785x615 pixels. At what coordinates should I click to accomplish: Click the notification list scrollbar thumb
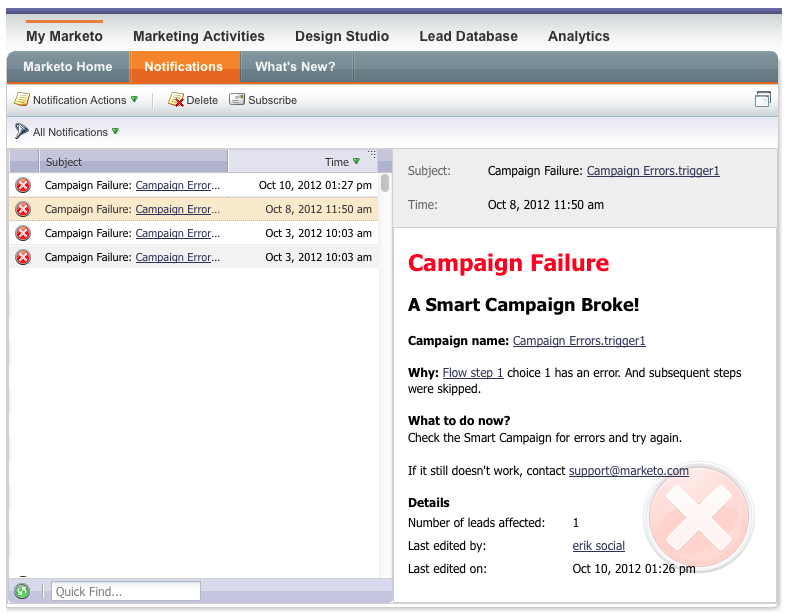point(384,183)
